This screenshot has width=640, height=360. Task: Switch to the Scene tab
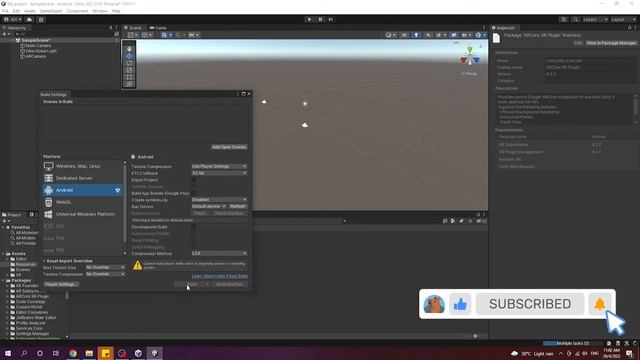(133, 28)
